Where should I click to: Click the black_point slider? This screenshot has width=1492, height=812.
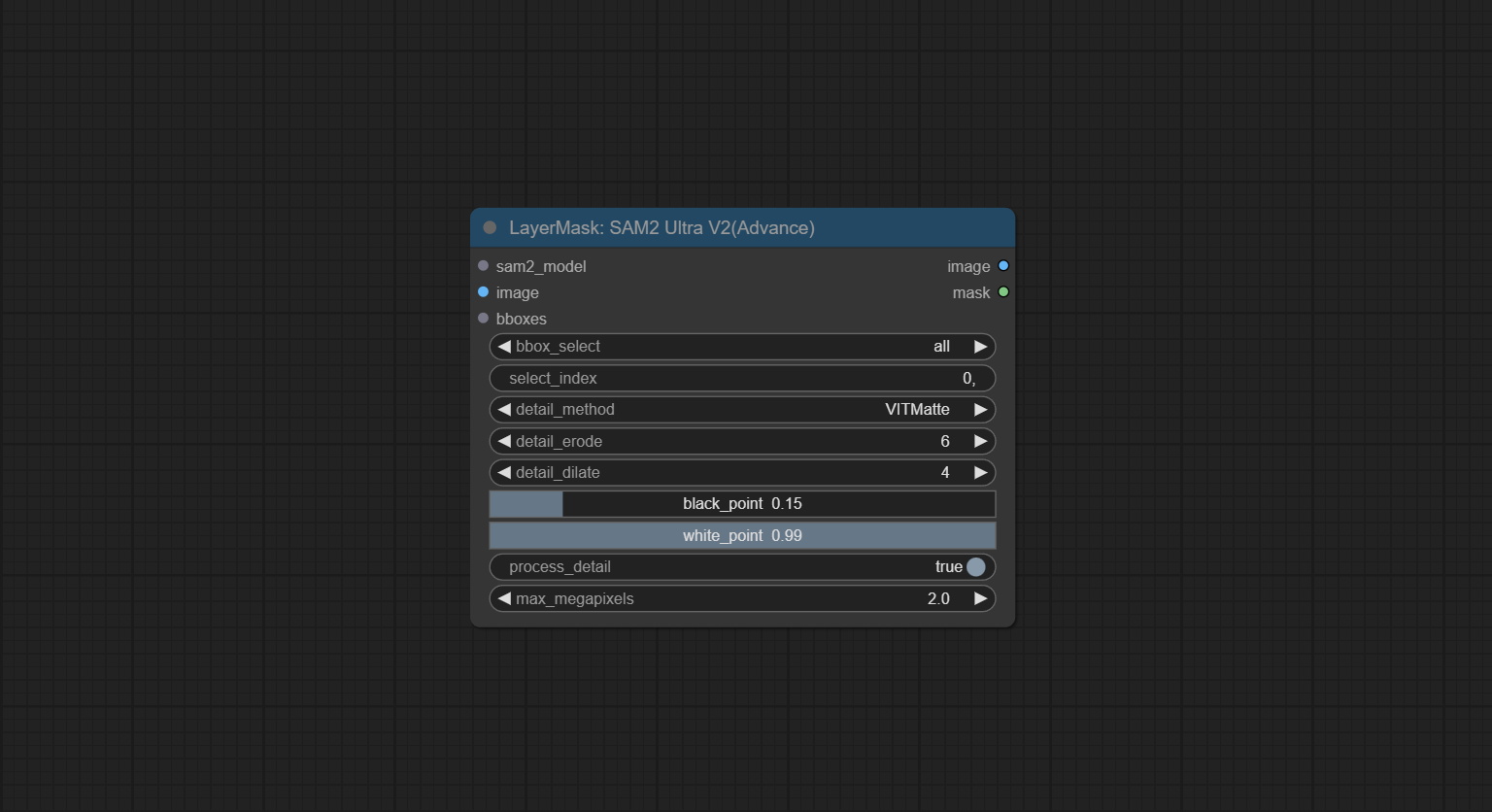[742, 504]
